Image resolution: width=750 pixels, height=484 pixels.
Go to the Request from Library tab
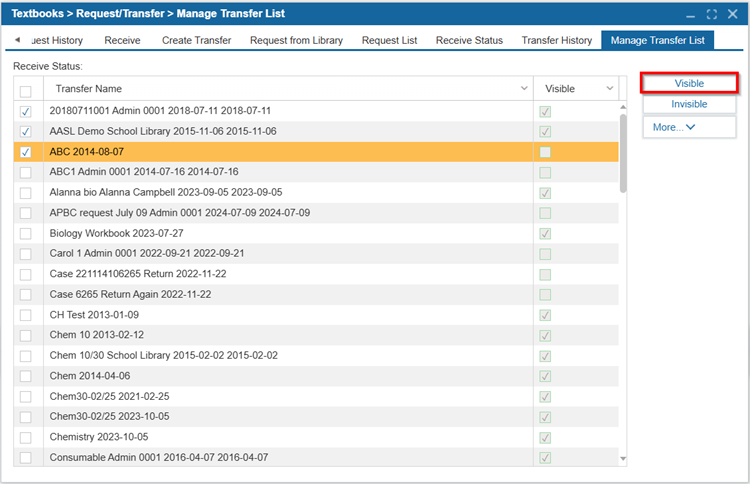(x=297, y=41)
